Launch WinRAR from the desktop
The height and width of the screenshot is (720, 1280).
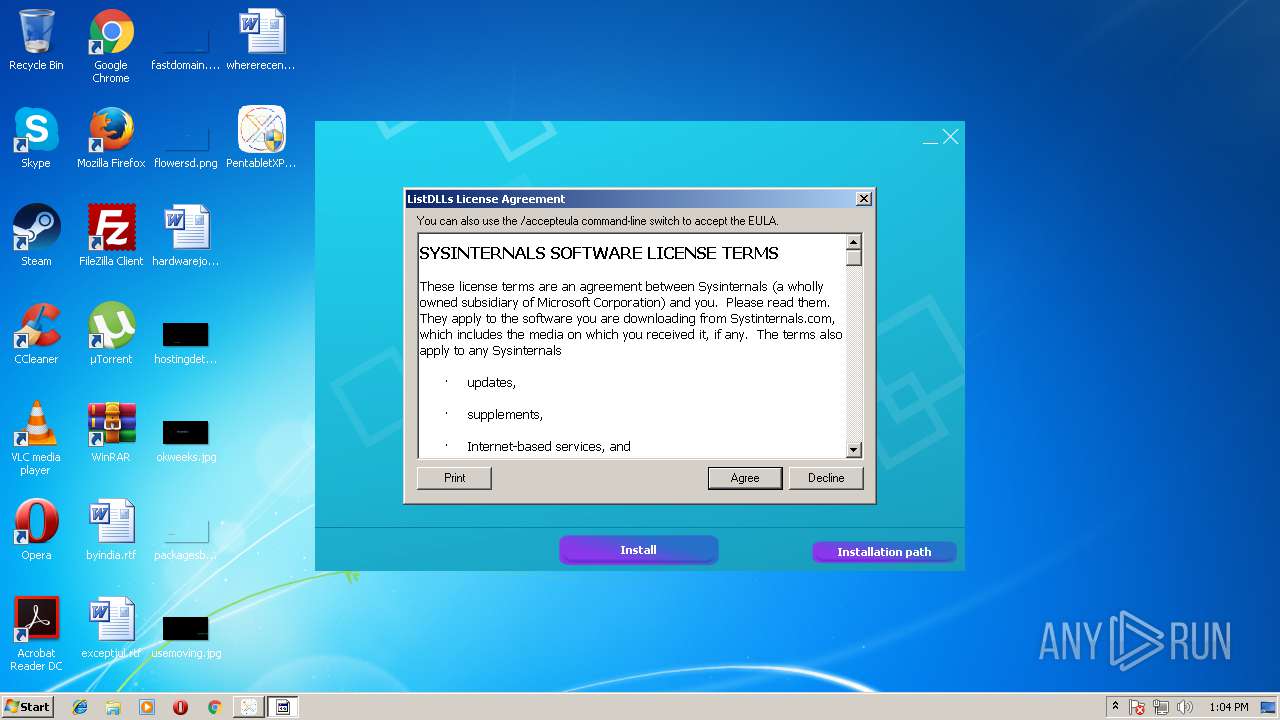111,432
